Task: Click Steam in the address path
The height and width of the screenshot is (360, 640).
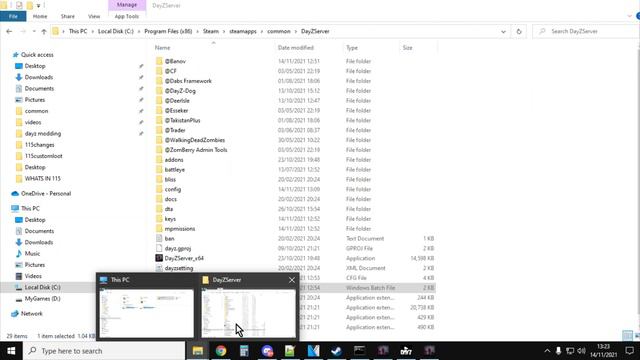Action: point(211,31)
